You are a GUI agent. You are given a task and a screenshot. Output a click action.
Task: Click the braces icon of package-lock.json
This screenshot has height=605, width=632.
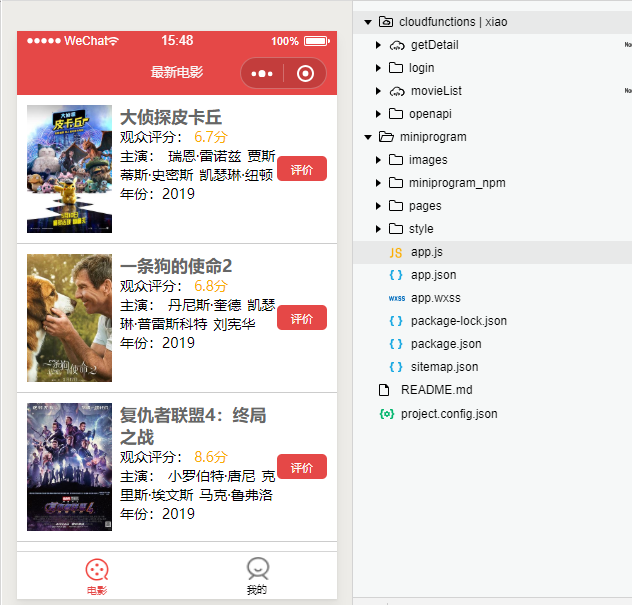[x=396, y=321]
